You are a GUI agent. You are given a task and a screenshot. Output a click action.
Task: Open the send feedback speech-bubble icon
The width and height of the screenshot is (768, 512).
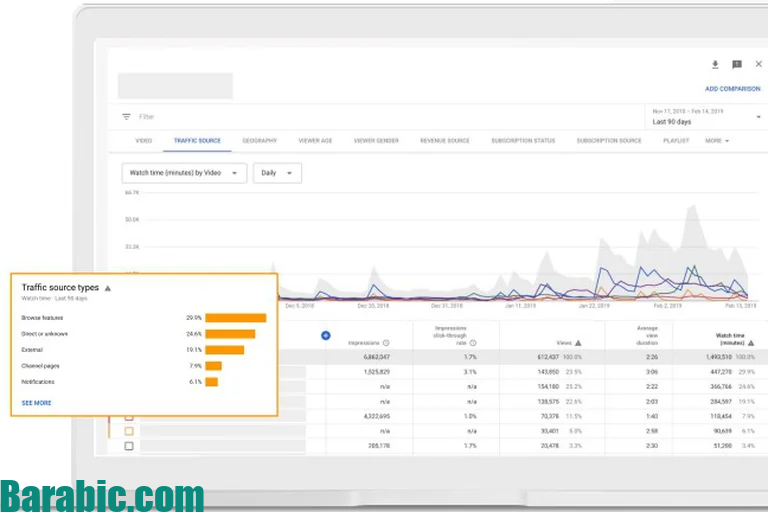pyautogui.click(x=737, y=64)
